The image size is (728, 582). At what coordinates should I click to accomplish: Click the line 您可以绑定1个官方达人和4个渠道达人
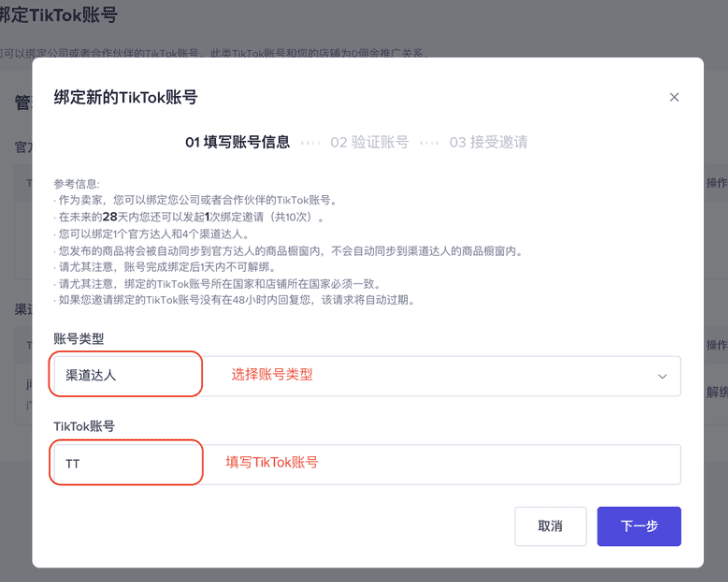[x=152, y=234]
